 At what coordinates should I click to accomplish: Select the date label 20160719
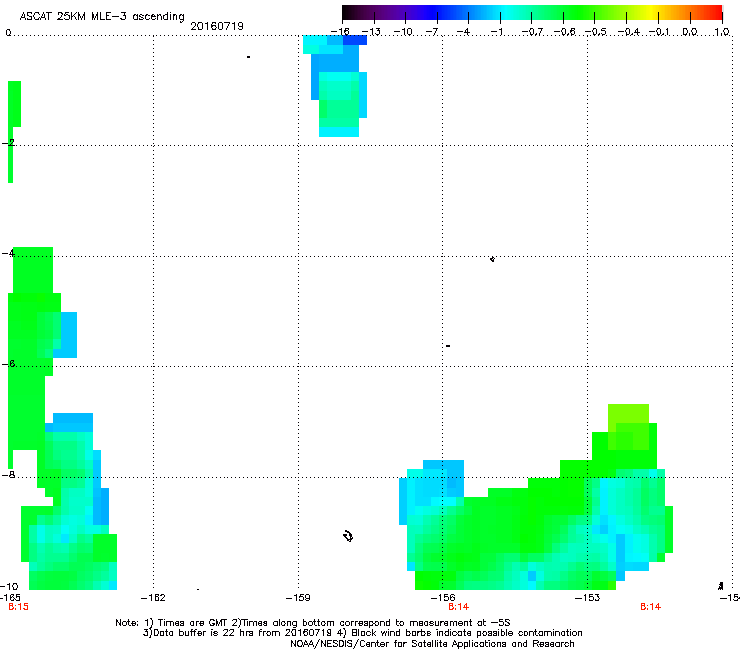coord(217,26)
